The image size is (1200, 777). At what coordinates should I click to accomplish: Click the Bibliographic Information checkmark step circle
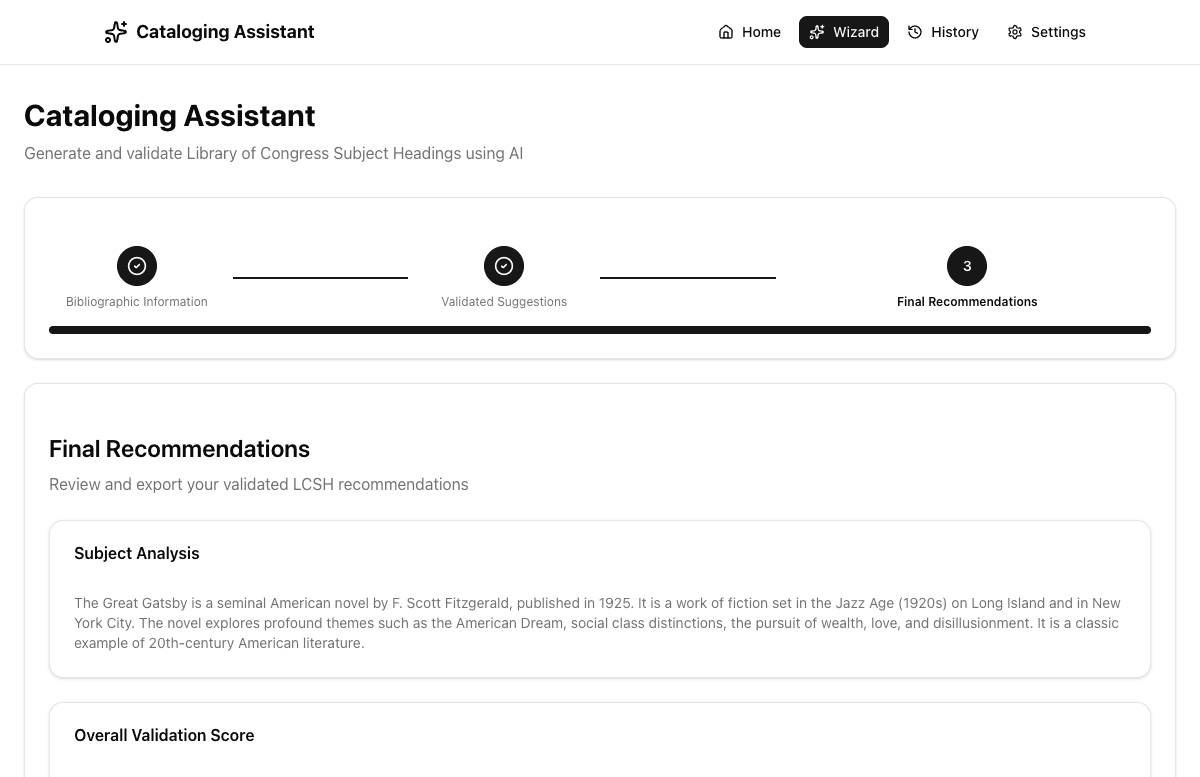[137, 266]
